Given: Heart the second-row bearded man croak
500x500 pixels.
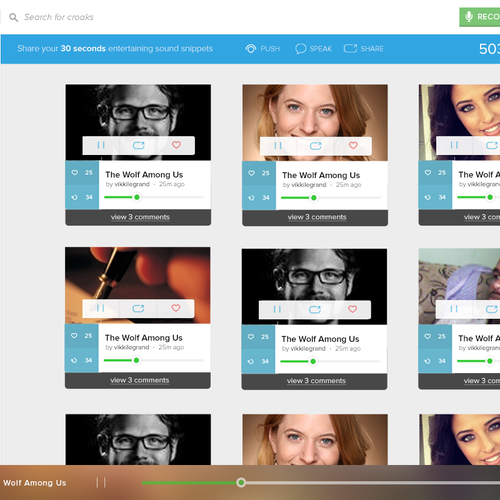Looking at the screenshot, I should tap(353, 310).
